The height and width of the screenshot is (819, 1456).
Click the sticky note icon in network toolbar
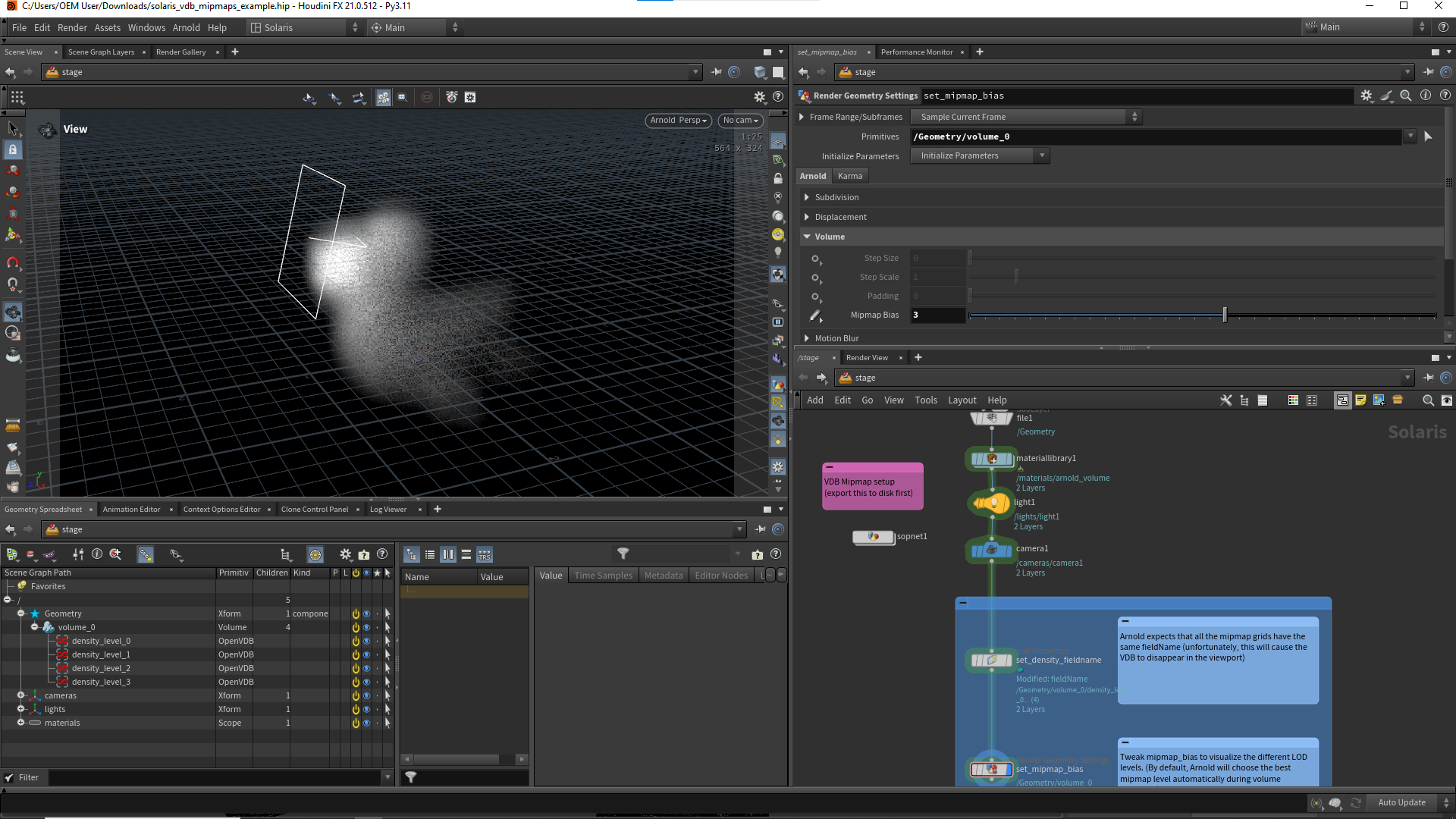1360,400
